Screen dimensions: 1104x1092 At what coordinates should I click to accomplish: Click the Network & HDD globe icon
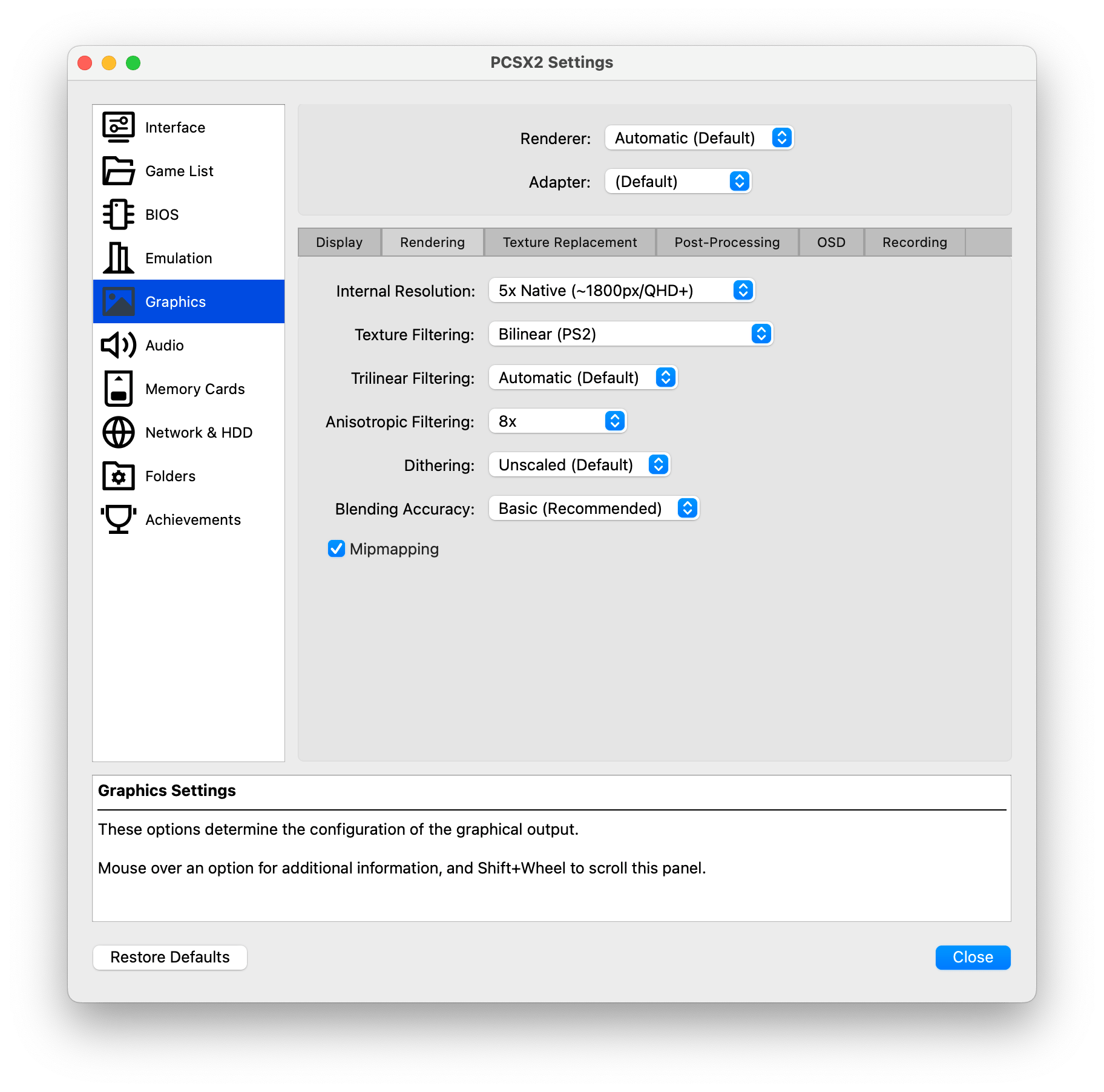pos(119,432)
